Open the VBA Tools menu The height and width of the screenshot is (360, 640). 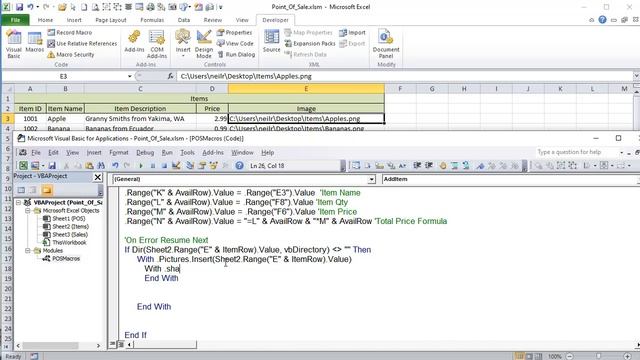pos(187,152)
